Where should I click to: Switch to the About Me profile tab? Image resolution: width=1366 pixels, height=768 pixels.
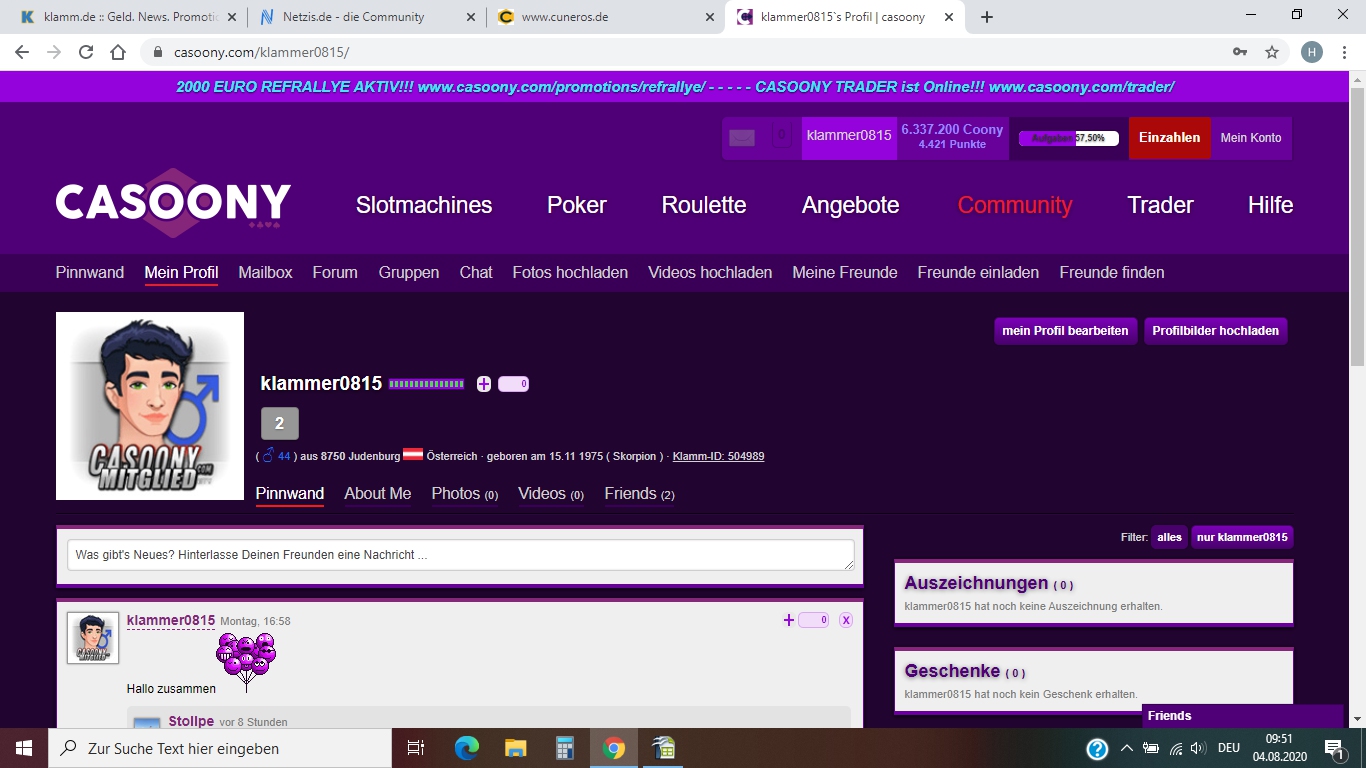point(378,493)
